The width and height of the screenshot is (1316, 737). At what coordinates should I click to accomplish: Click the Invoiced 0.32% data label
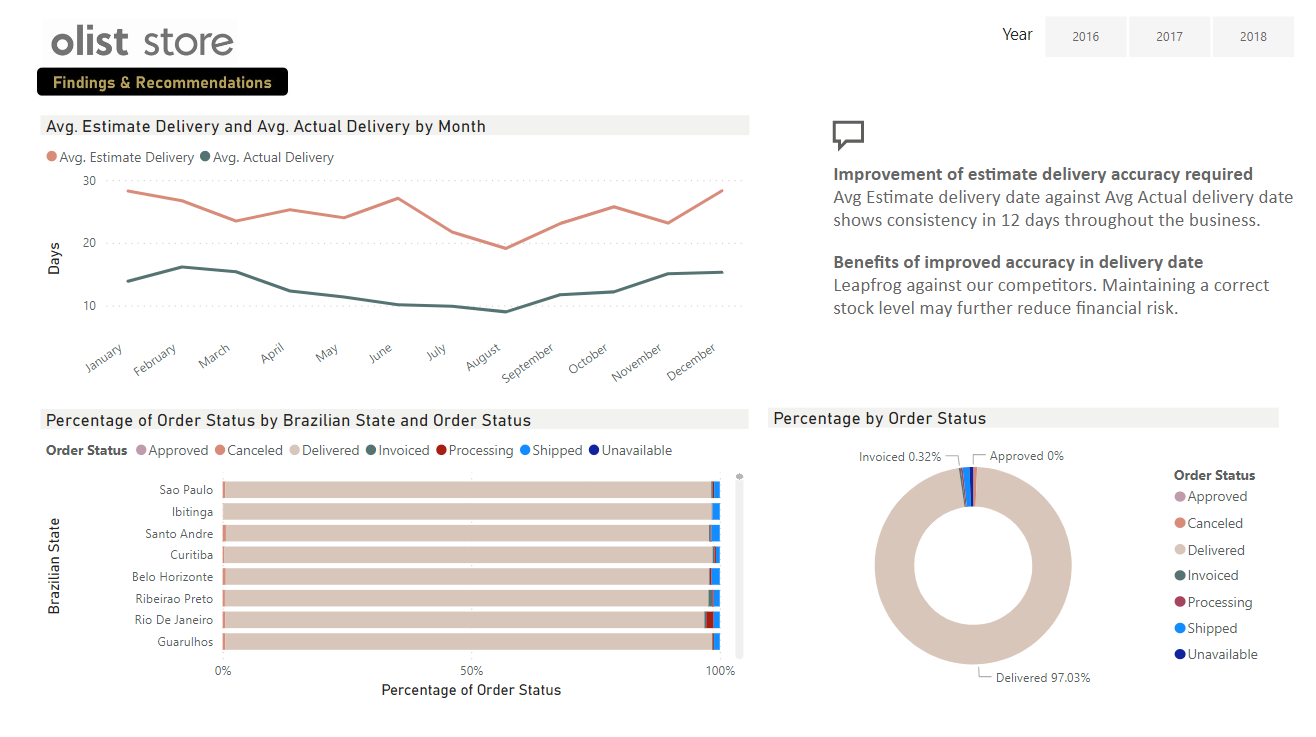point(900,456)
